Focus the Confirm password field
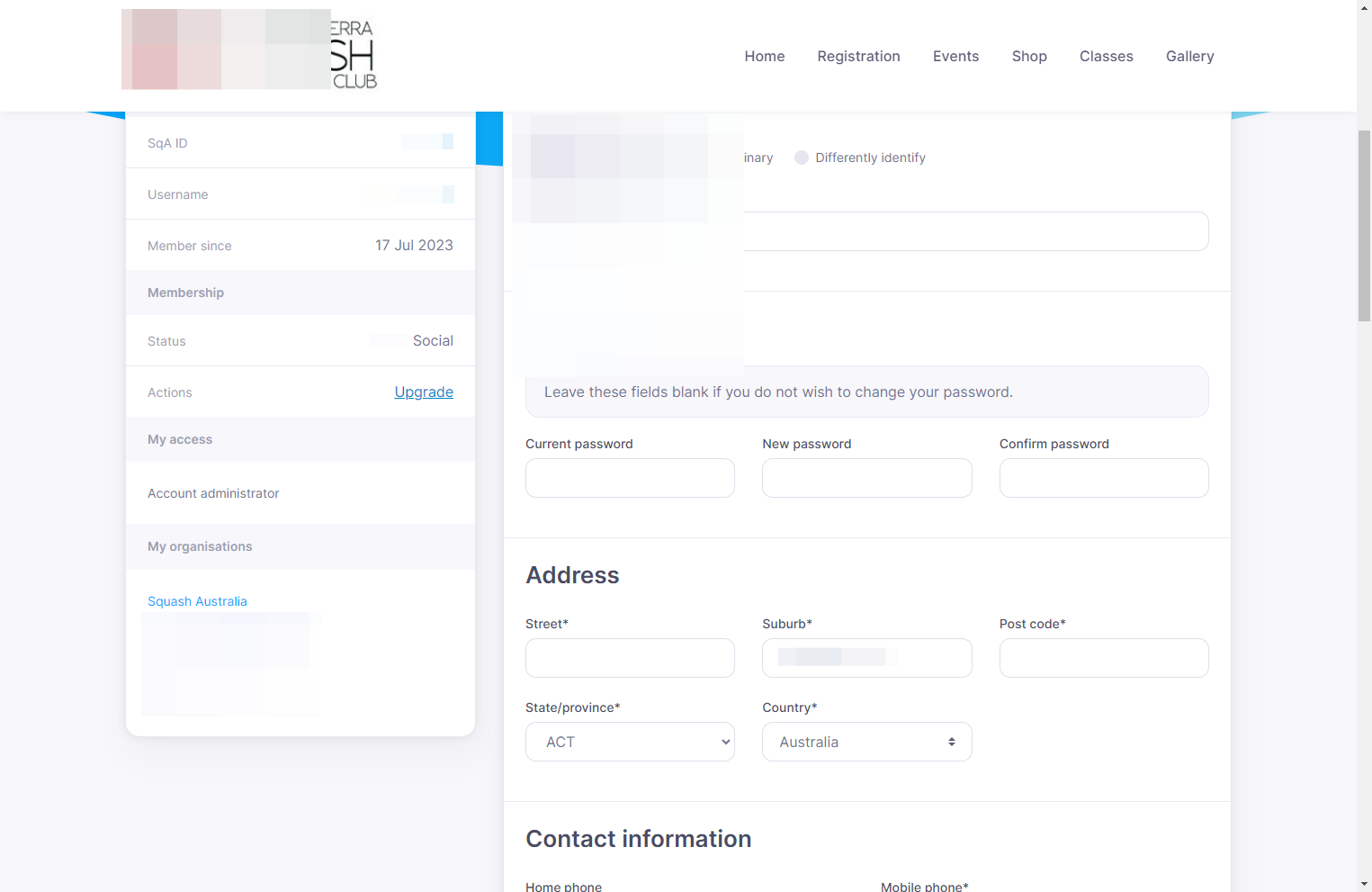The image size is (1372, 892). [x=1104, y=478]
